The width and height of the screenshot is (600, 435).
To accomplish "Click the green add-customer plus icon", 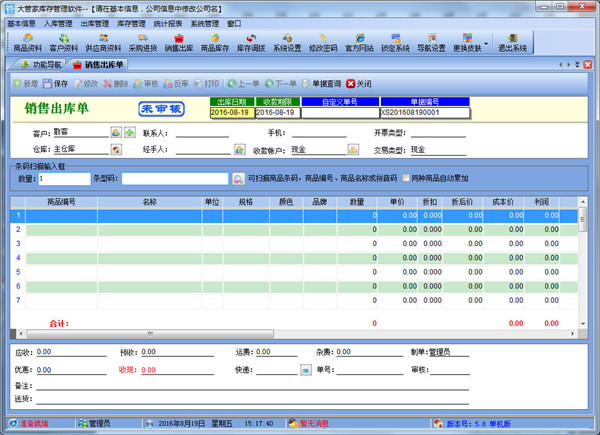I will [x=130, y=132].
